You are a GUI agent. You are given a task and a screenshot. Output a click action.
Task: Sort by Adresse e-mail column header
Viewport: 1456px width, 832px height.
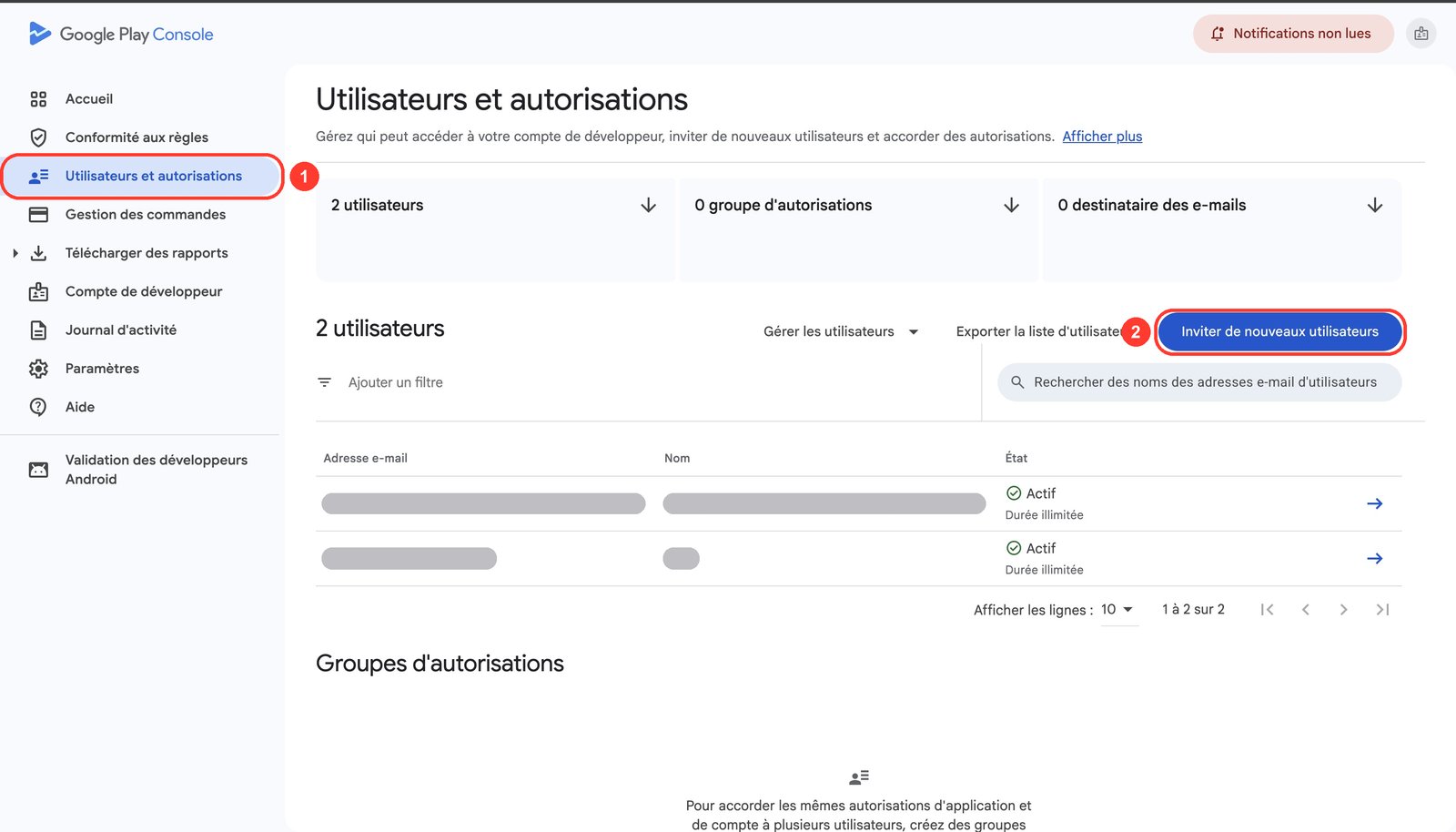click(x=365, y=458)
